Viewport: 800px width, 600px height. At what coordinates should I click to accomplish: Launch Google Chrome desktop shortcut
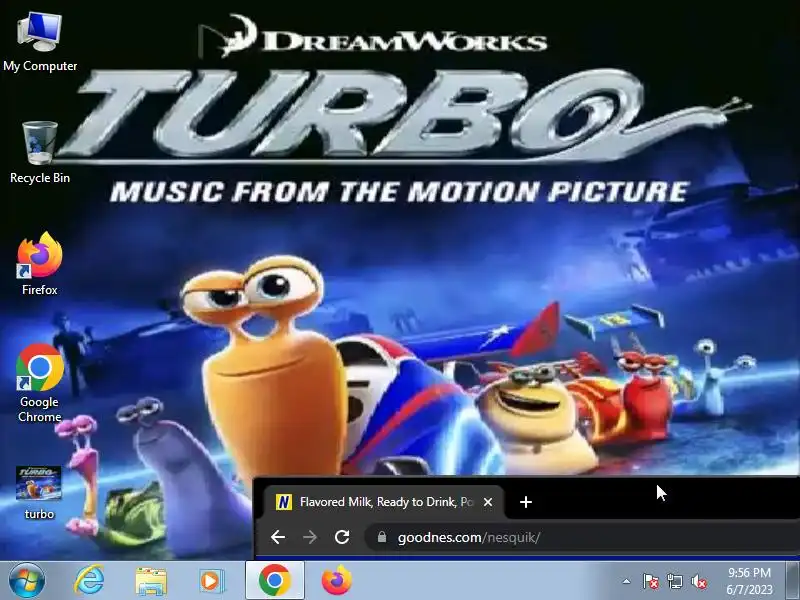coord(40,383)
